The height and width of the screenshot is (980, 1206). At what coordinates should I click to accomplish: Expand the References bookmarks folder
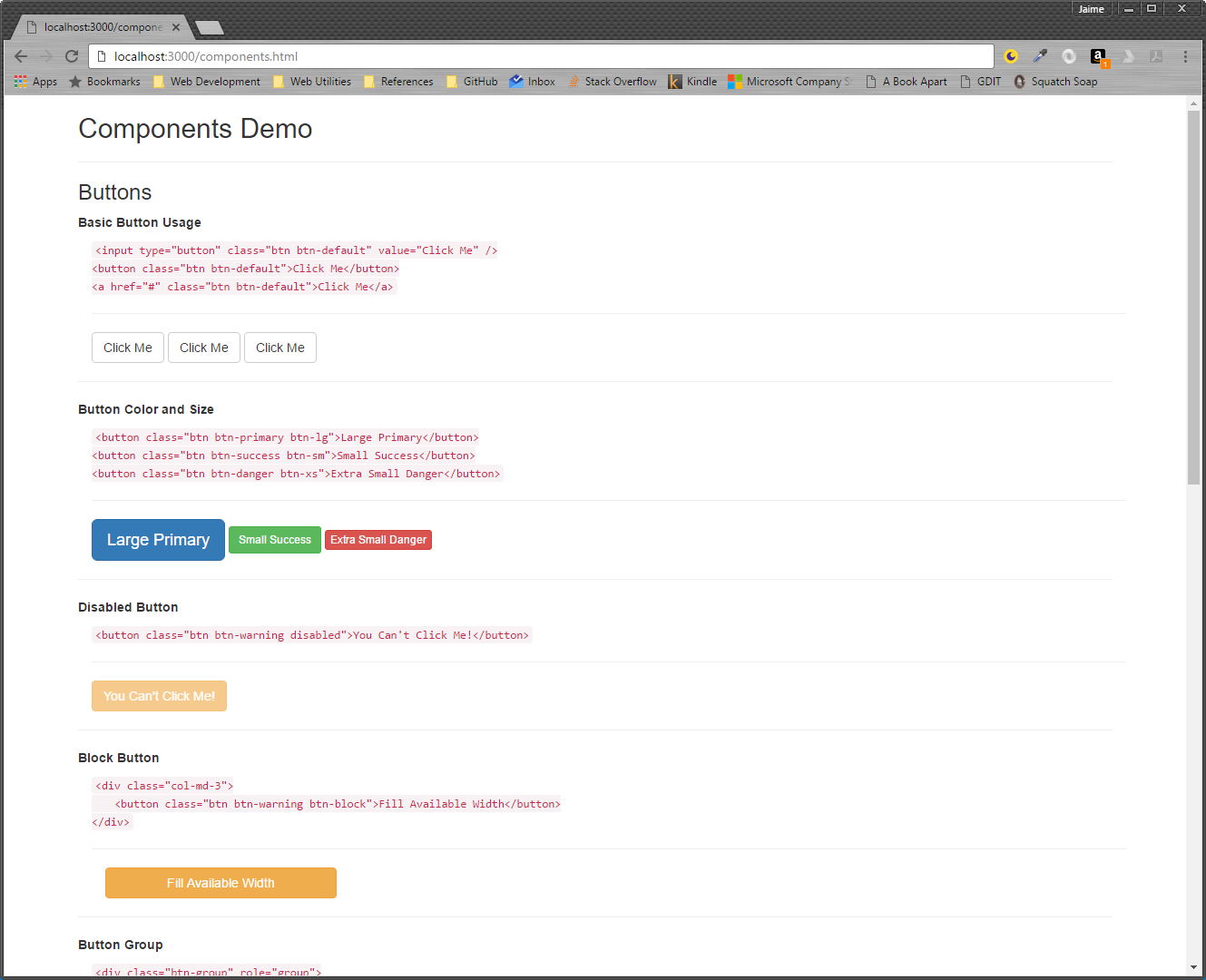[x=398, y=82]
